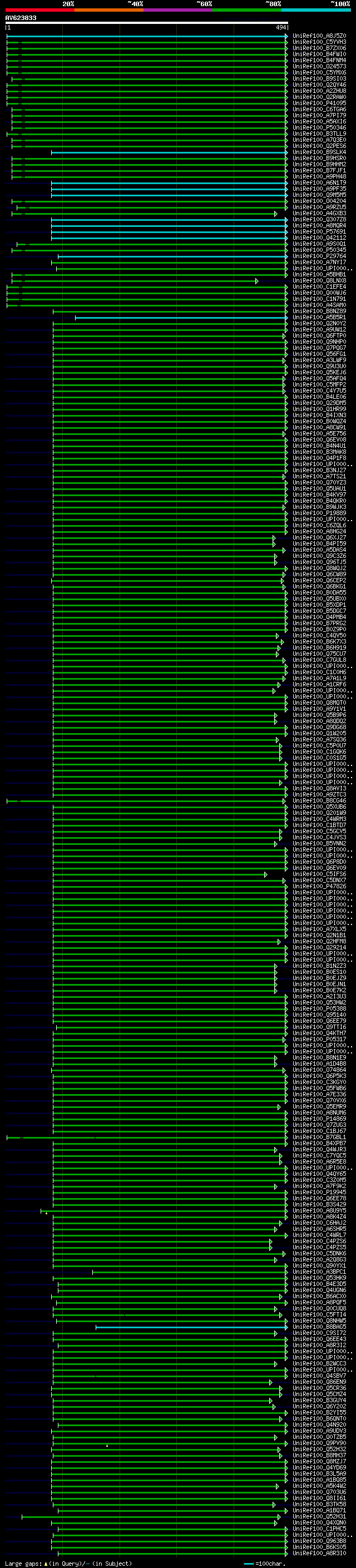Image resolution: width=356 pixels, height=1568 pixels.
Task: Select label UniRef100_B3TLL9
Action: point(319,134)
